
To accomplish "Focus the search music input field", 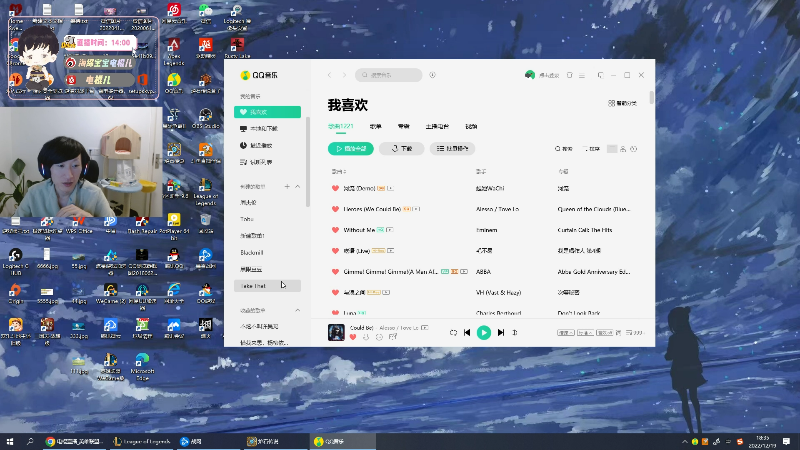I will [389, 75].
